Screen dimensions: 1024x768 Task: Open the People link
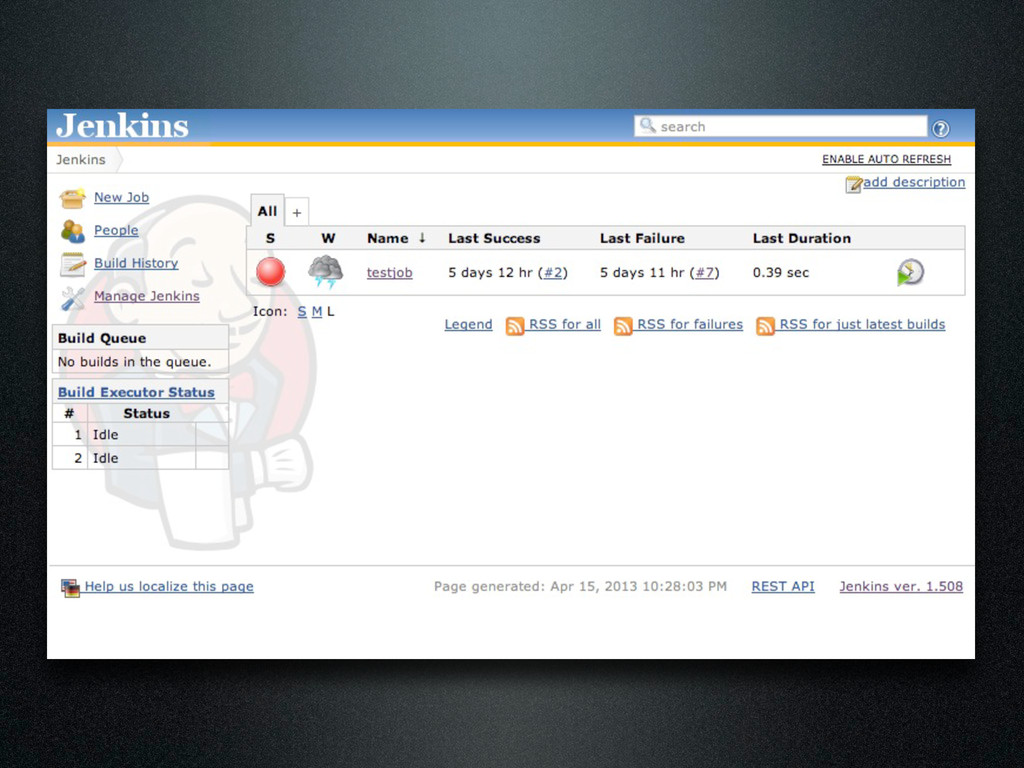(116, 230)
